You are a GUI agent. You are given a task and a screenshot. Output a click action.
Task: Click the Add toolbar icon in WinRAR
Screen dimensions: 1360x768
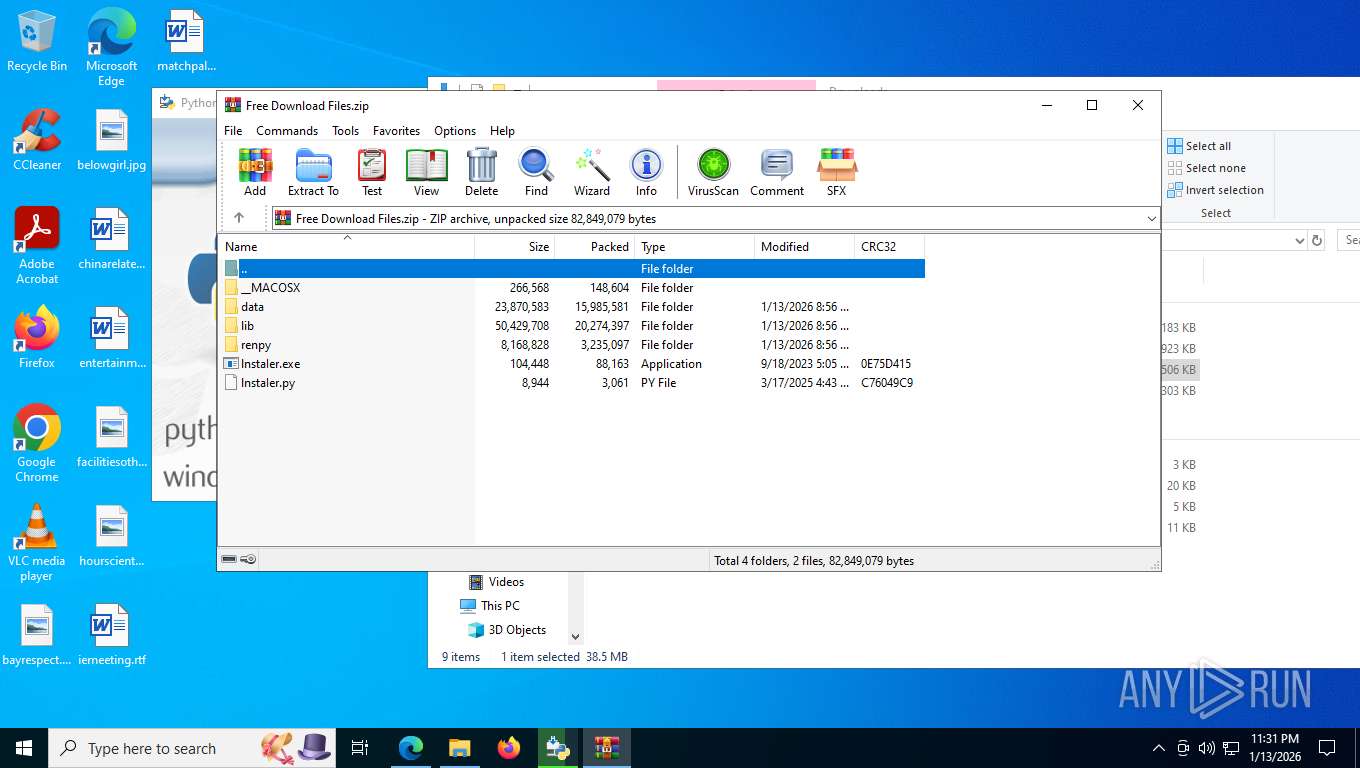coord(255,172)
